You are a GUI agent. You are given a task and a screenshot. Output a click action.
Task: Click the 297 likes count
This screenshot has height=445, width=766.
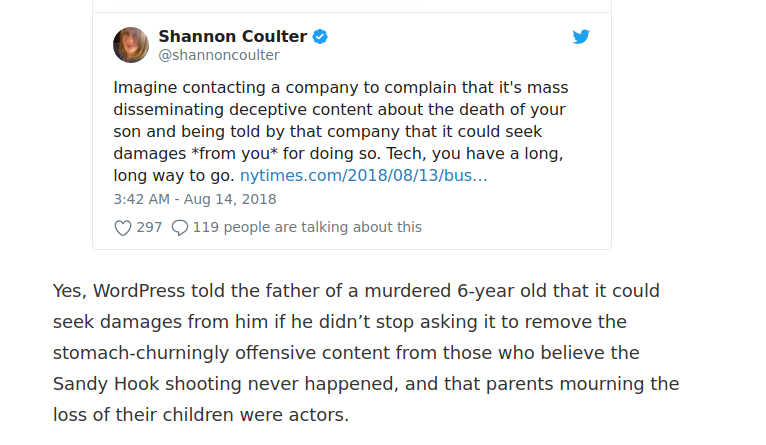[149, 228]
